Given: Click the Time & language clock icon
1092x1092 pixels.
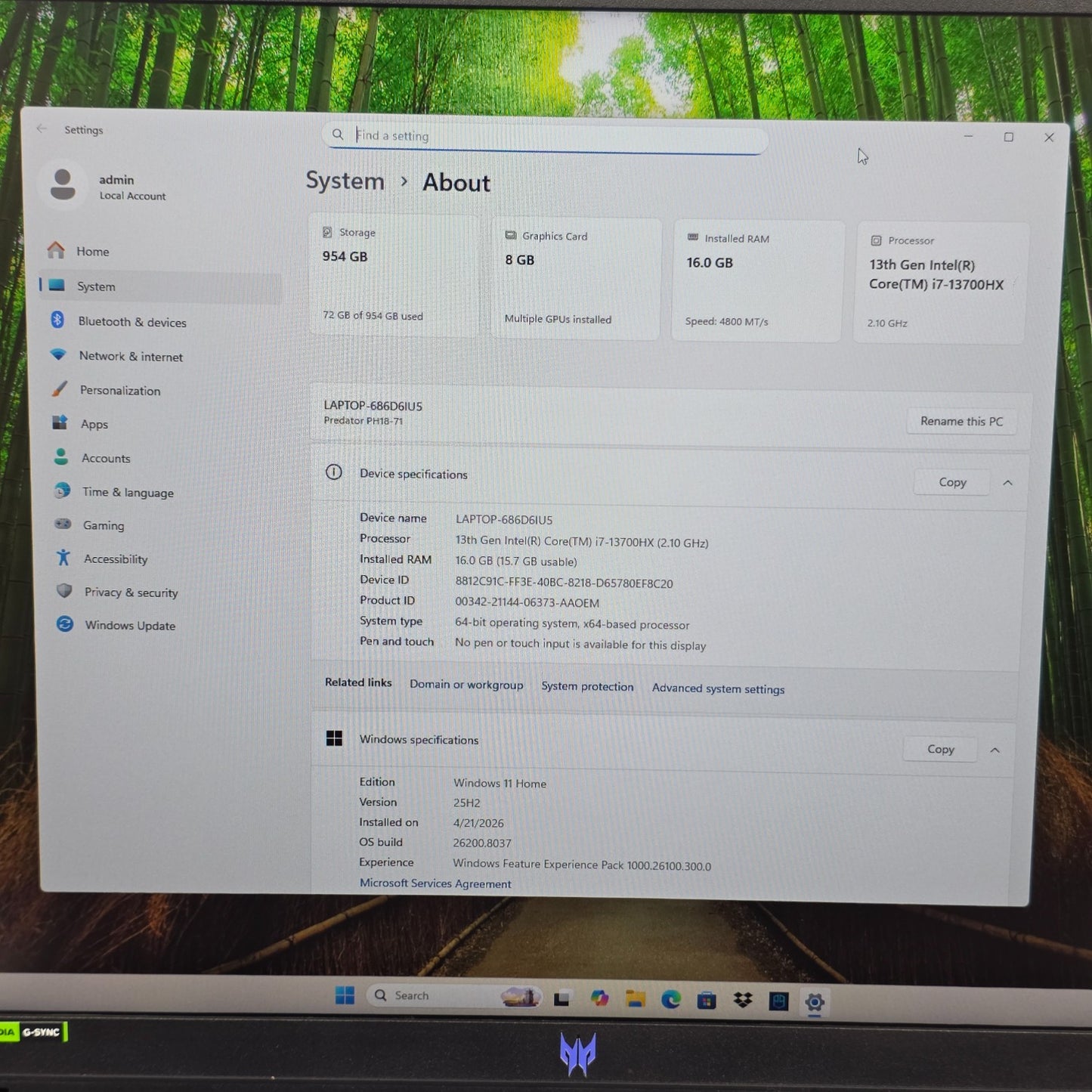Looking at the screenshot, I should pyautogui.click(x=63, y=490).
